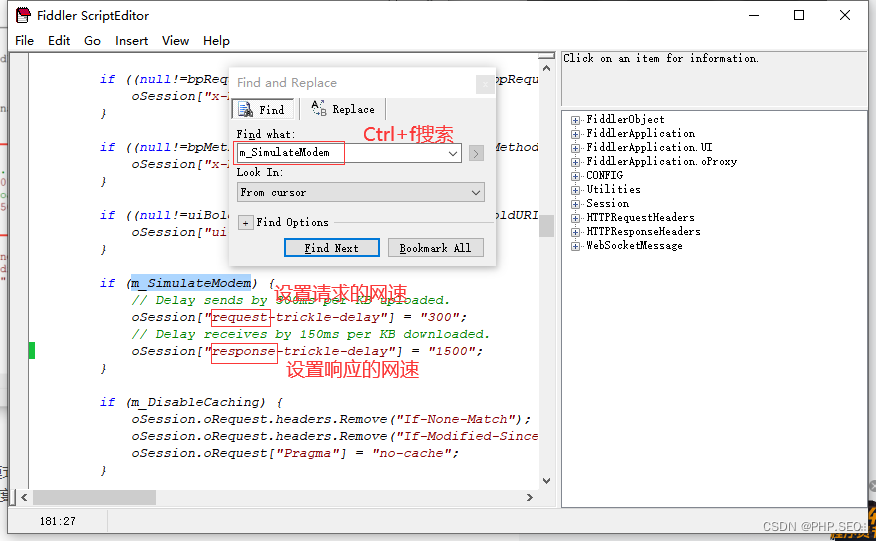Select the FiddlerObject item
This screenshot has height=541, width=876.
point(625,120)
